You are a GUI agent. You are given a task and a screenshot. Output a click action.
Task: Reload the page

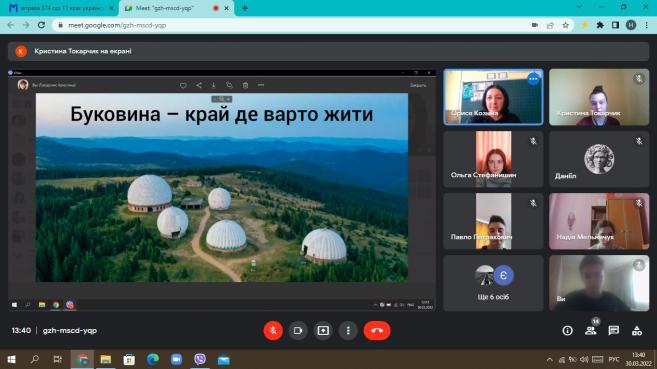[41, 25]
